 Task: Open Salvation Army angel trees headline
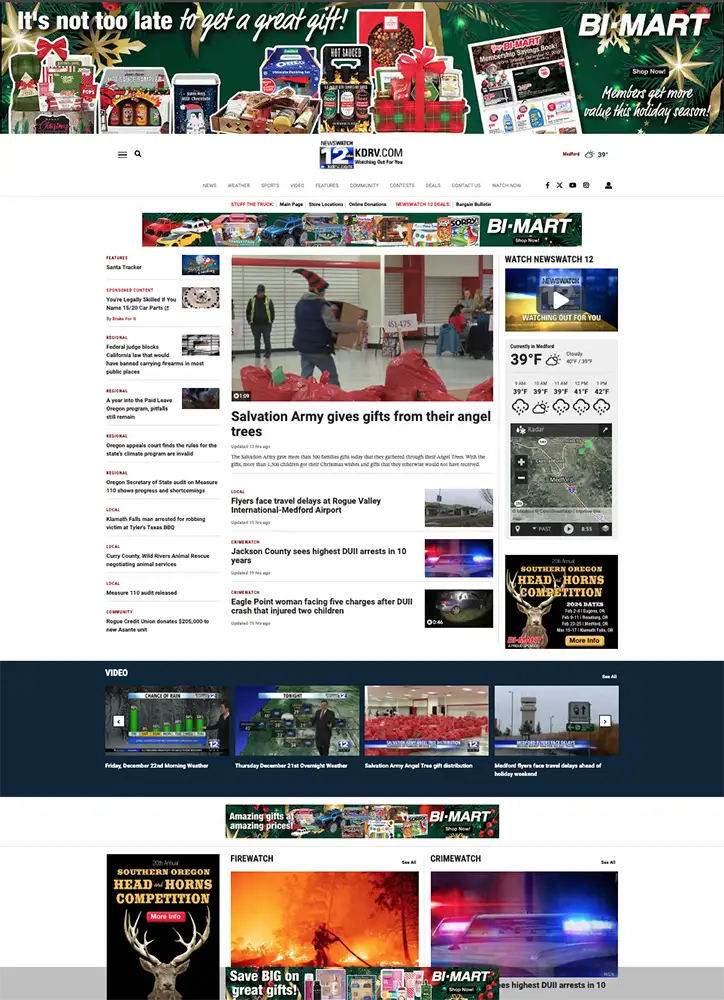pyautogui.click(x=361, y=423)
